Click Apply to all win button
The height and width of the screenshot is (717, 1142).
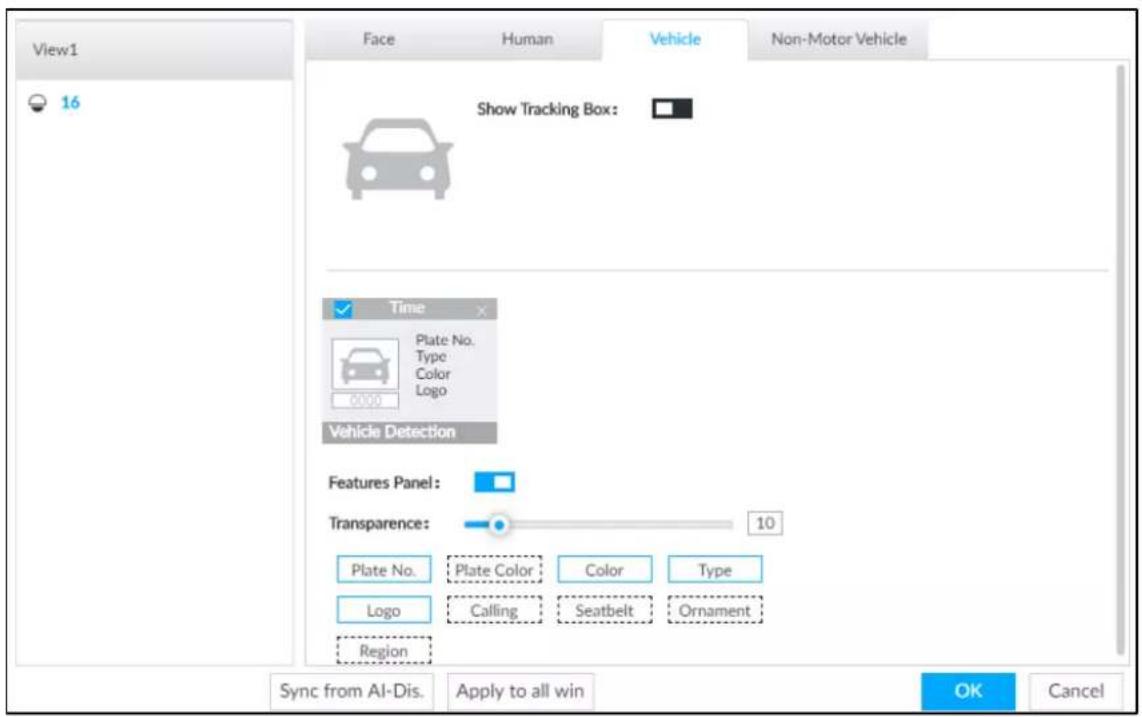(520, 691)
